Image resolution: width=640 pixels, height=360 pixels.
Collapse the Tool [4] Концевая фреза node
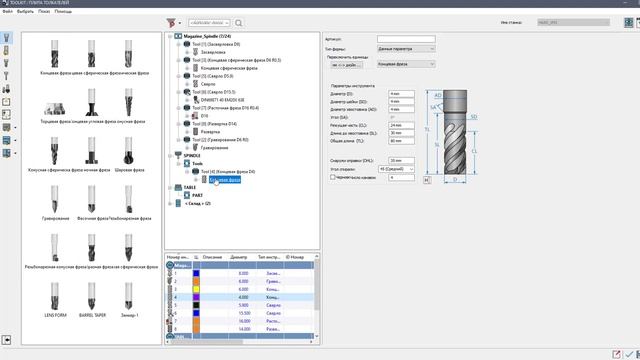click(x=187, y=172)
